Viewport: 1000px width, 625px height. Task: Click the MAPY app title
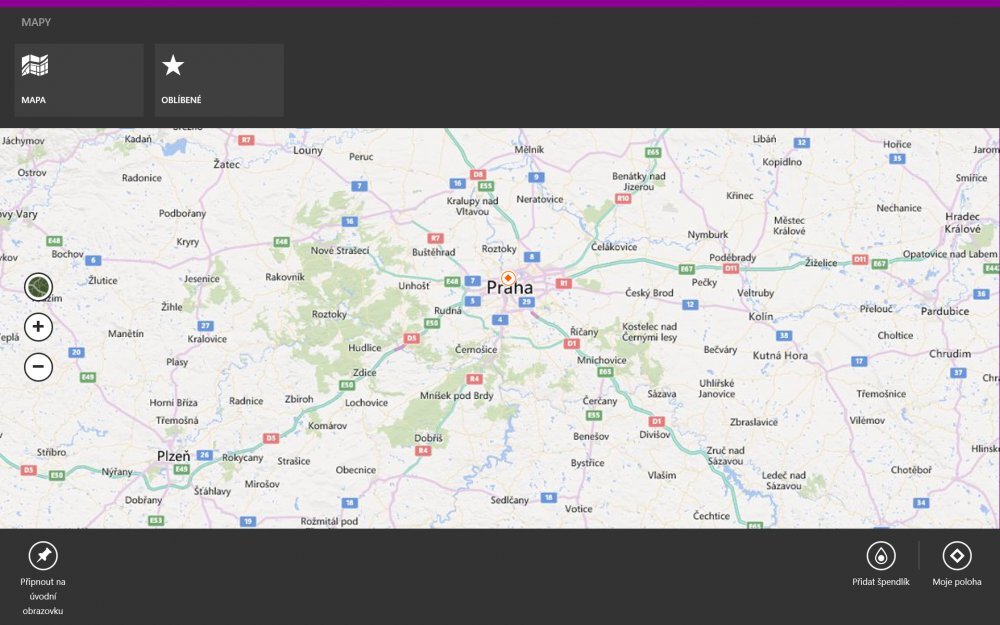[36, 21]
